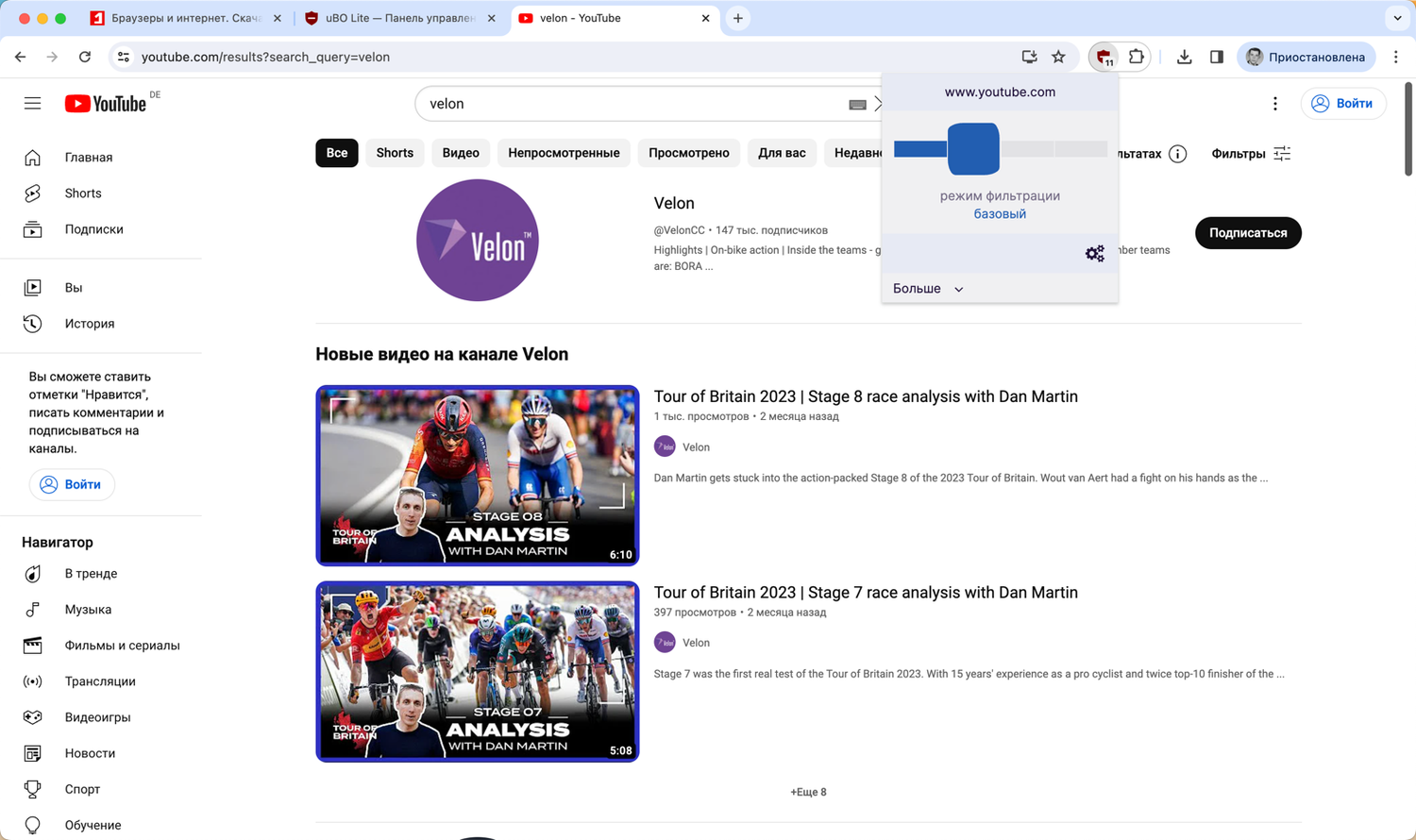Open the Stage 07 Analysis video thumbnail

478,672
